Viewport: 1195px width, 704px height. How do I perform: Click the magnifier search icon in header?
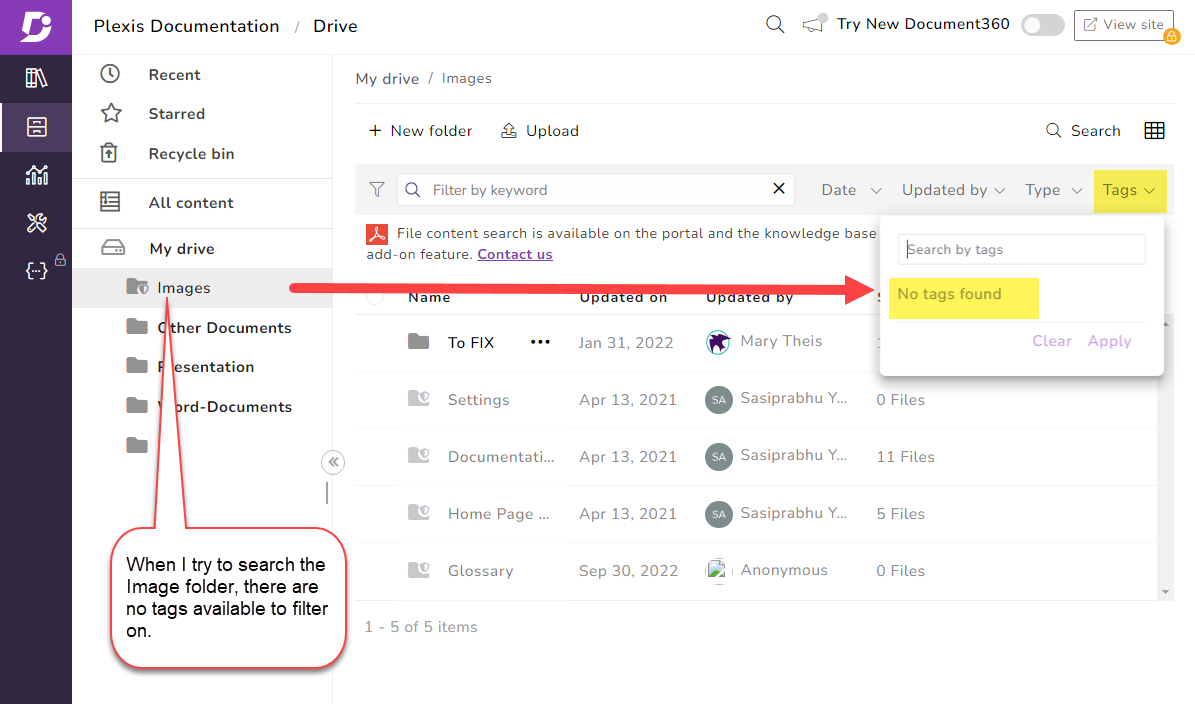775,25
